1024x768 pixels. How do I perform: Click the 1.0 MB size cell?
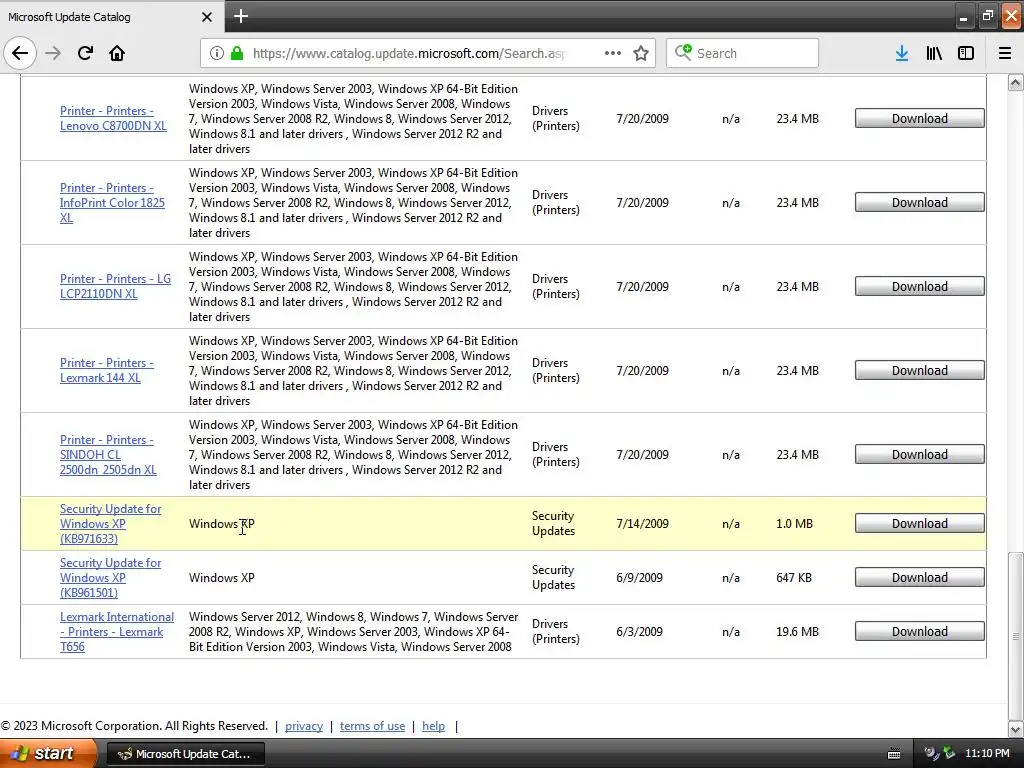(x=794, y=524)
